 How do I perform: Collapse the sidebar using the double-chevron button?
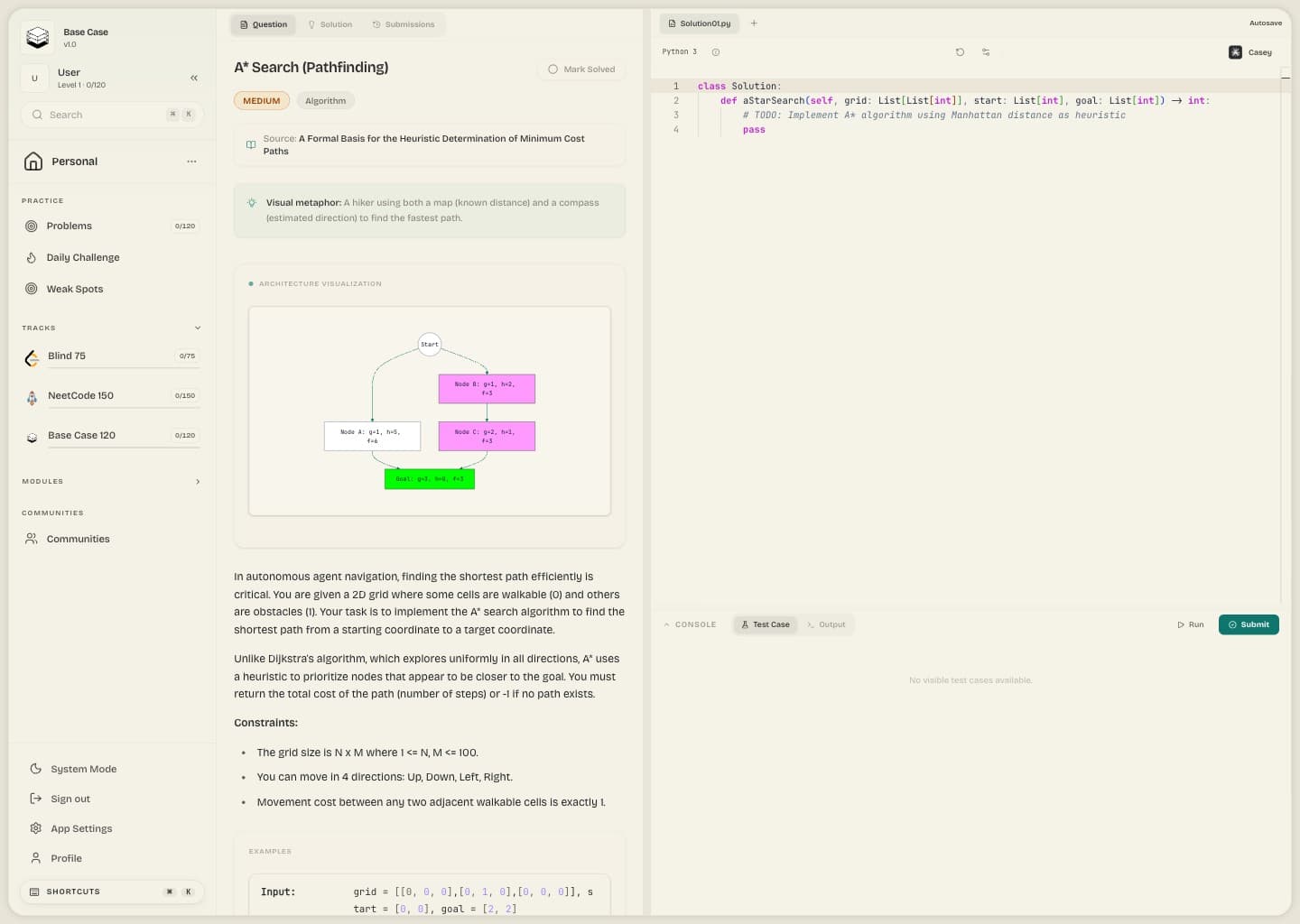pyautogui.click(x=194, y=78)
